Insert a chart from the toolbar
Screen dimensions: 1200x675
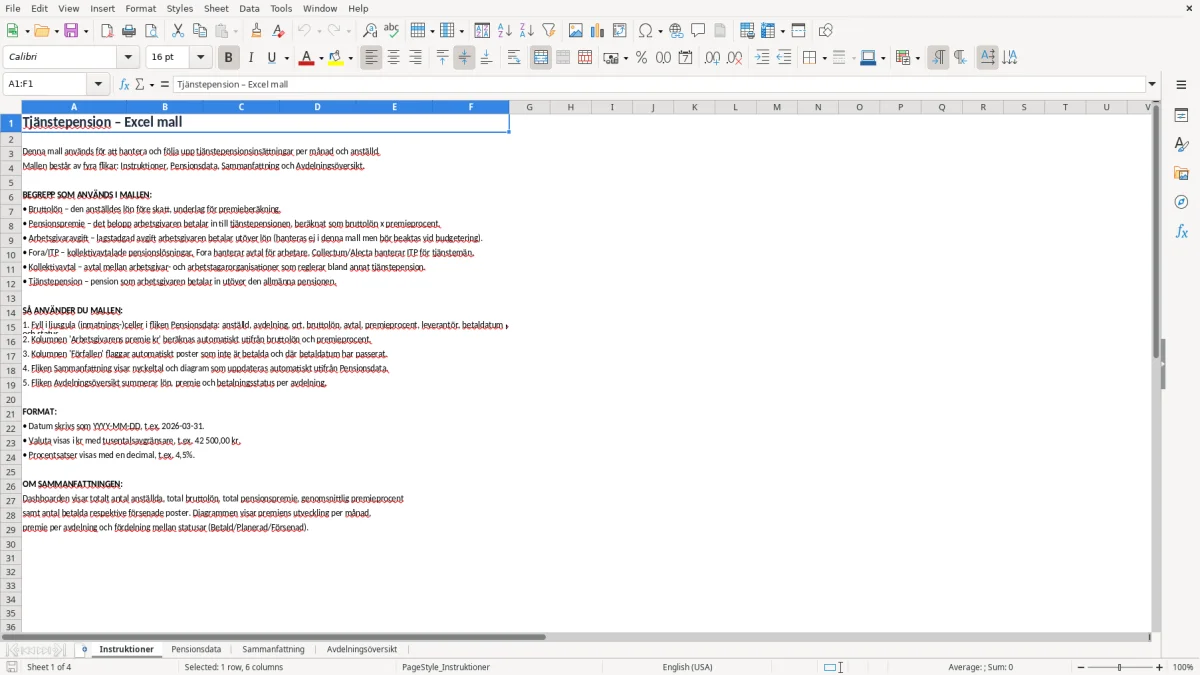(598, 31)
